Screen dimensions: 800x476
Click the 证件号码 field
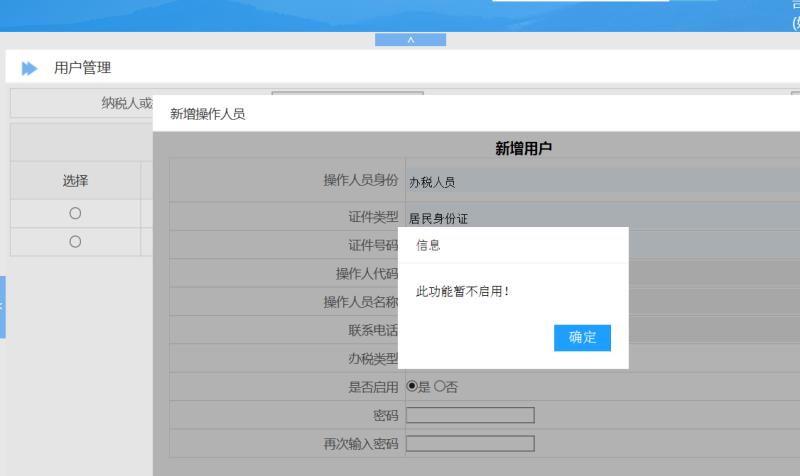[x=700, y=245]
